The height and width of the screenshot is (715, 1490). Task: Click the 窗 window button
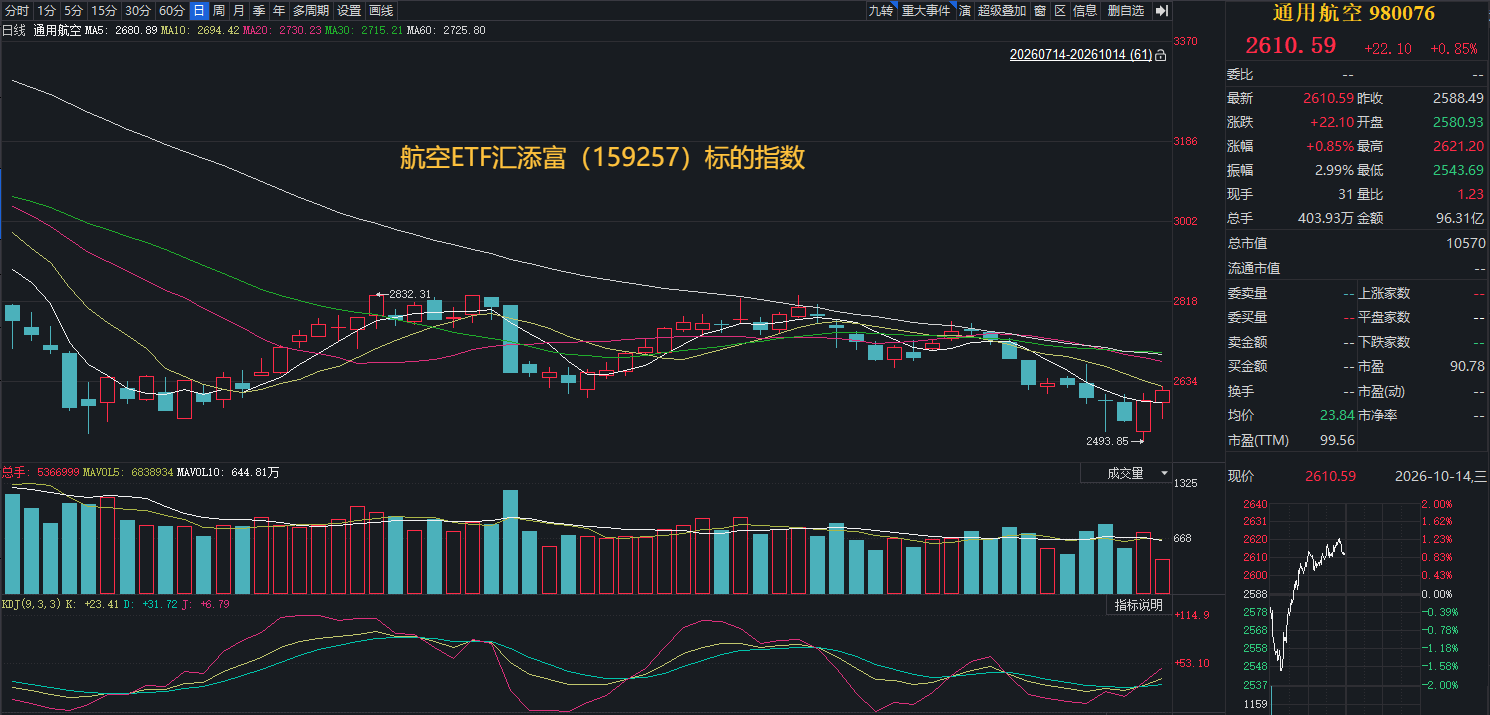pos(1040,11)
